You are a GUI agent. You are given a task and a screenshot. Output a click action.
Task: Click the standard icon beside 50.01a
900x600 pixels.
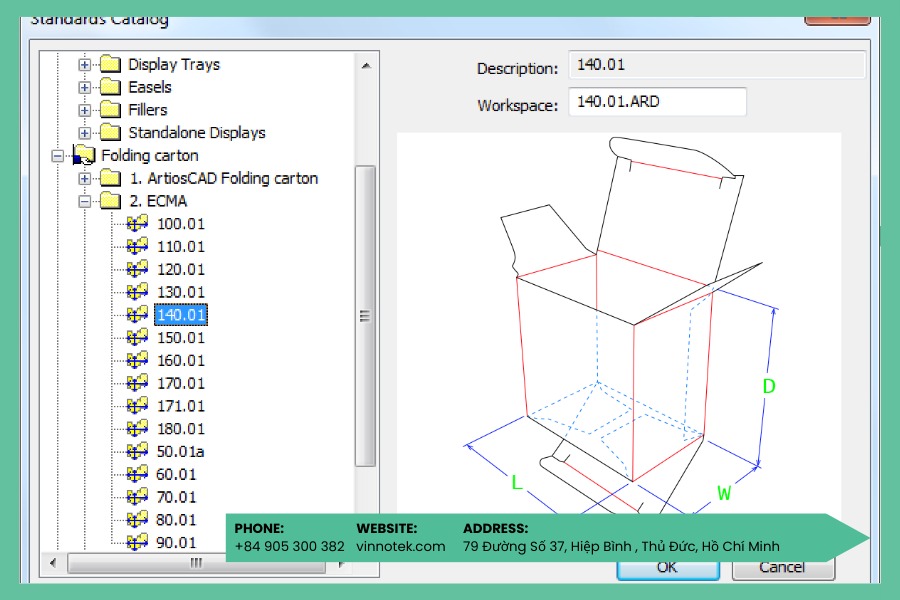(x=137, y=451)
